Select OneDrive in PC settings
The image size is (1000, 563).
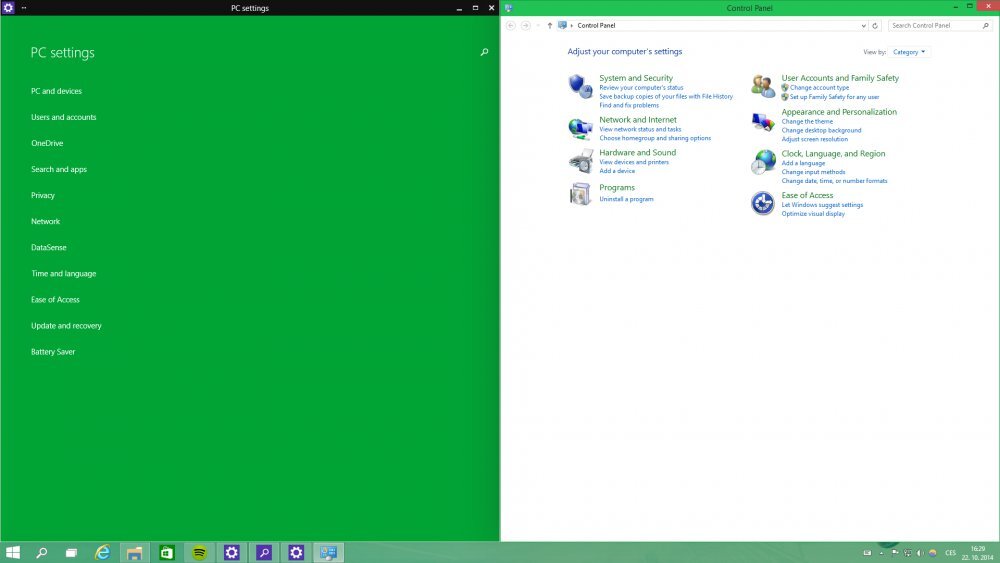pos(47,143)
